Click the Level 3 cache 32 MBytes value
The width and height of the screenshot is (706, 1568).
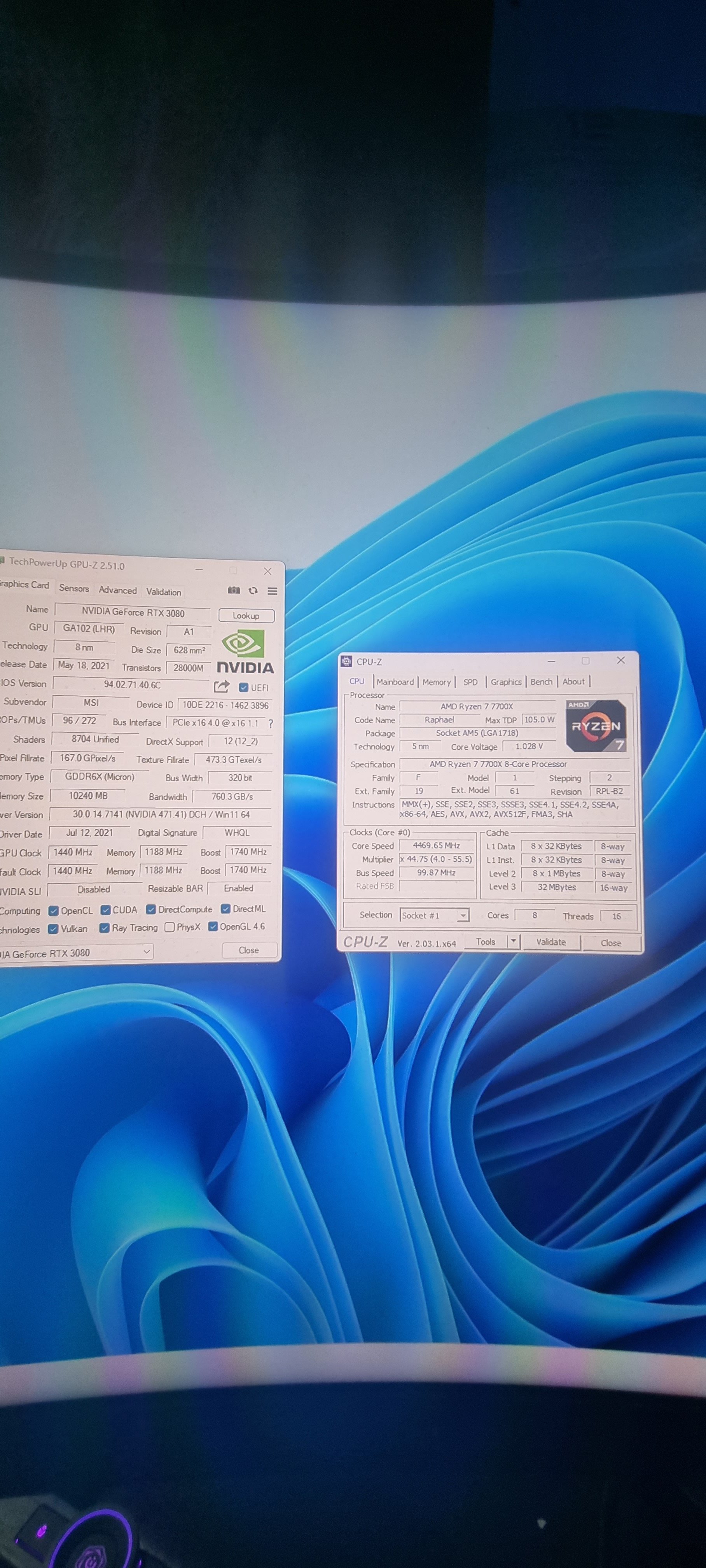click(557, 887)
